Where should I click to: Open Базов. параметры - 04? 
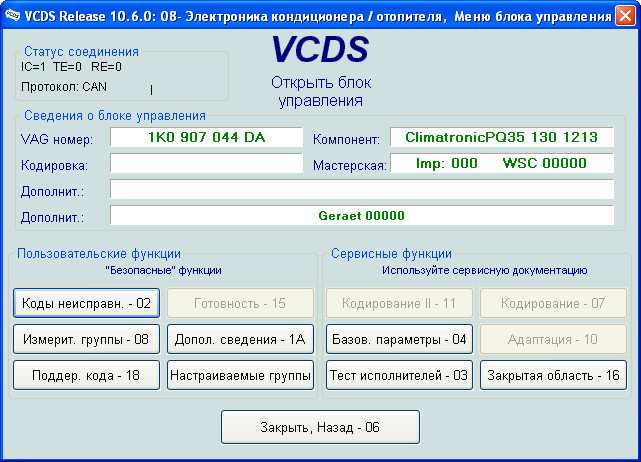coord(399,339)
